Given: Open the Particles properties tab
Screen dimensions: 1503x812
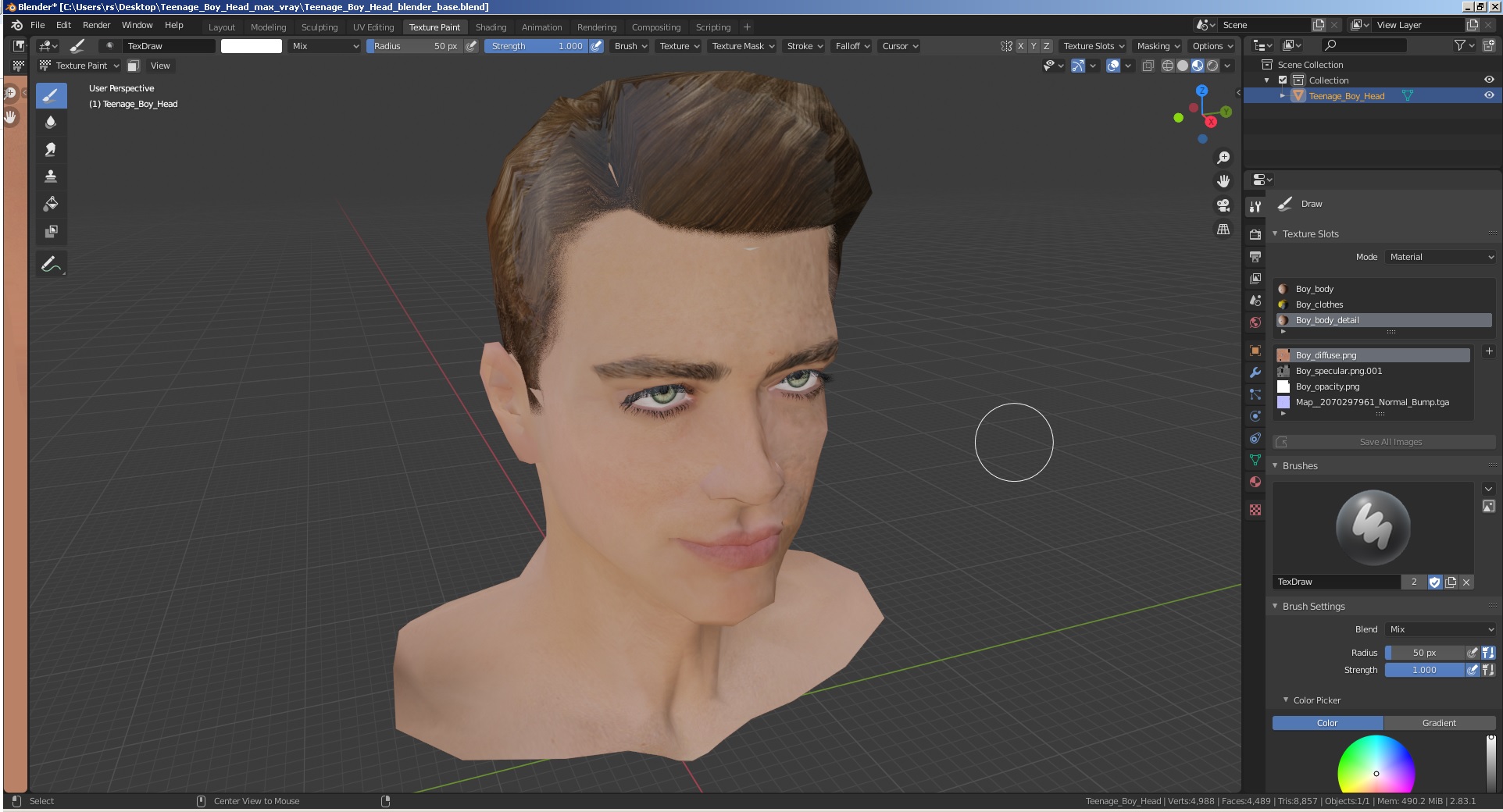Looking at the screenshot, I should [1255, 394].
